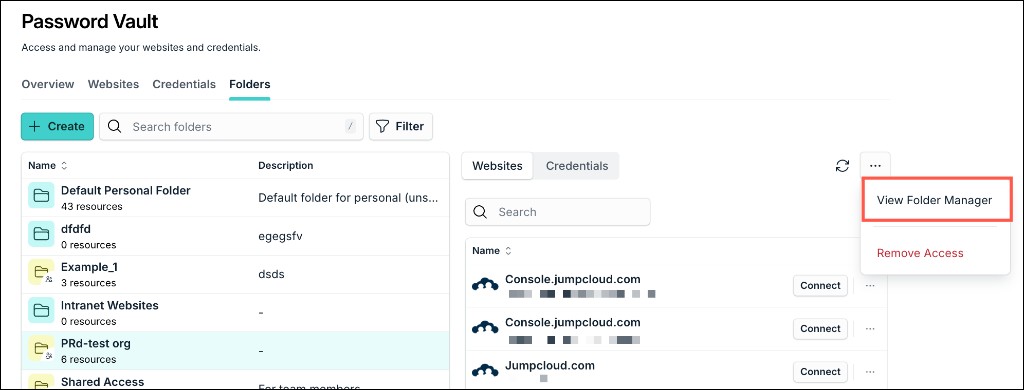Open more options for second Console.jumpcloud.com

tap(870, 329)
